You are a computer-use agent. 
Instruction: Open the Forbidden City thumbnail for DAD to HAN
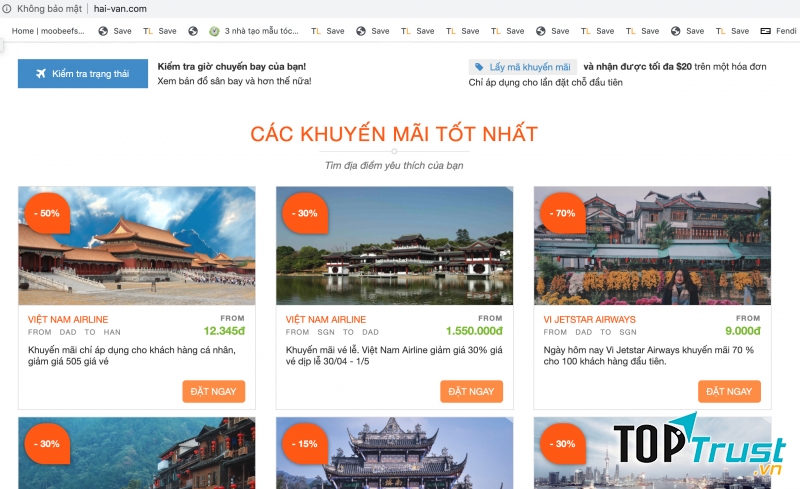(137, 246)
